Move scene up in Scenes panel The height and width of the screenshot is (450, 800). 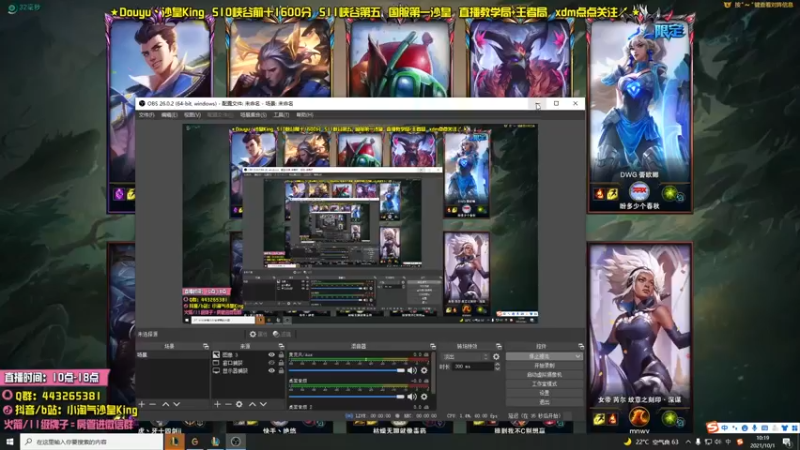[166, 404]
